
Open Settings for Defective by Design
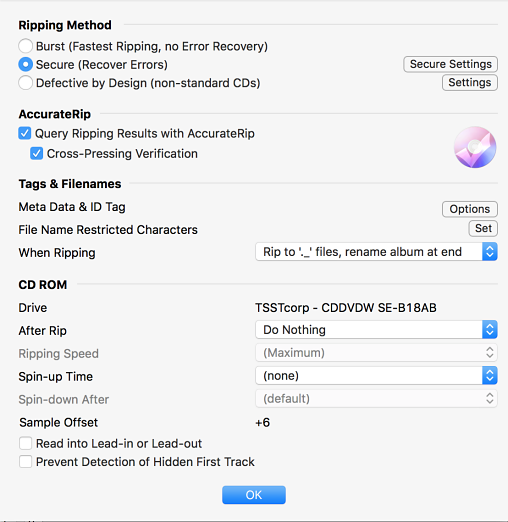pos(470,82)
